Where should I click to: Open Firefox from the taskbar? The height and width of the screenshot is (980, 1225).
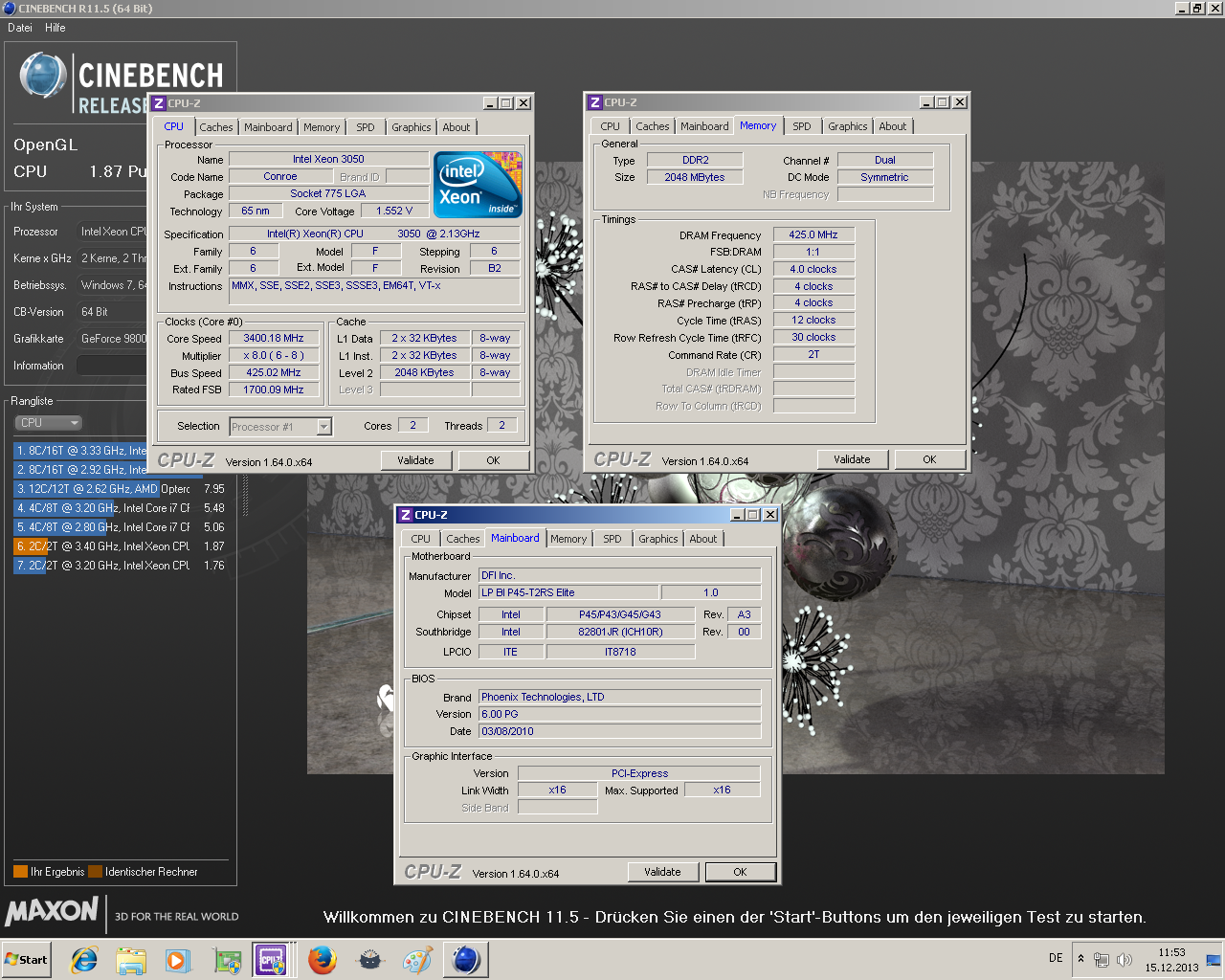pos(323,960)
